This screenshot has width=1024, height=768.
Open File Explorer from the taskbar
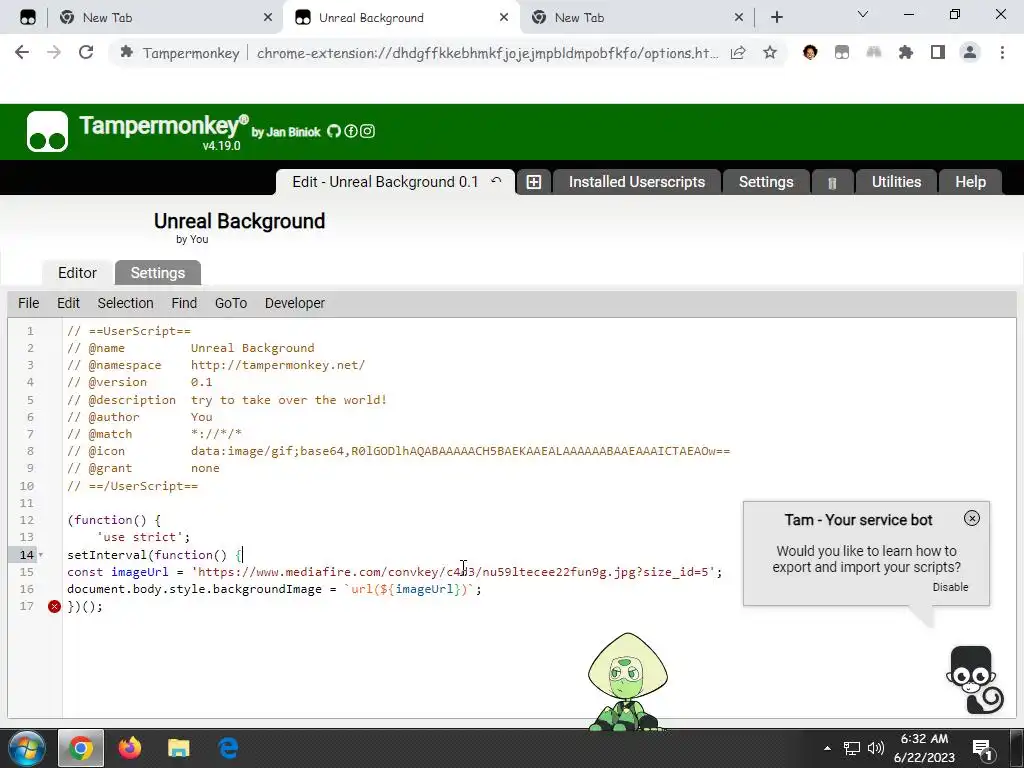tap(178, 748)
